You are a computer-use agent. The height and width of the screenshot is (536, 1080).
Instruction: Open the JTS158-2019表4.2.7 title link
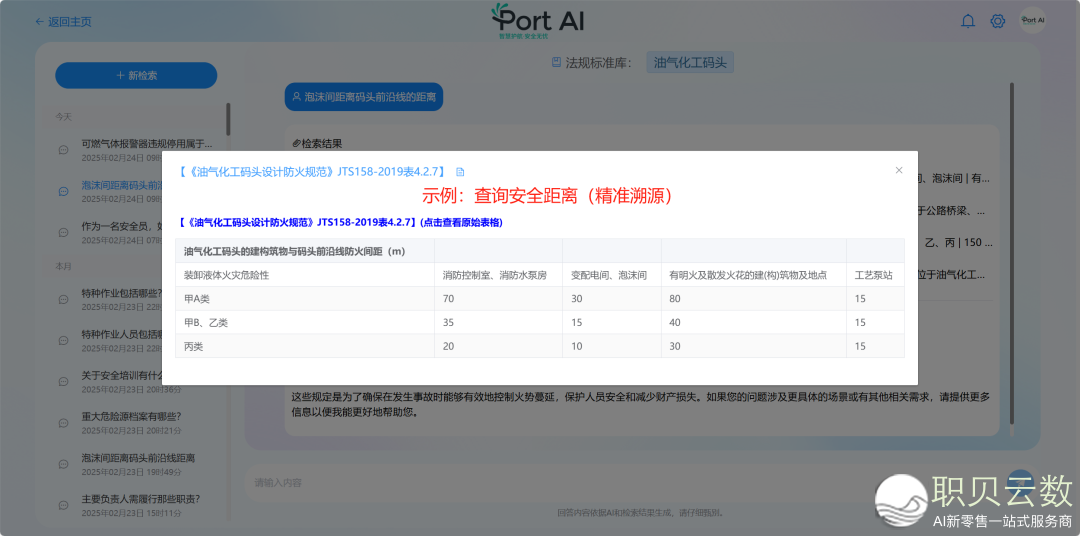point(312,172)
